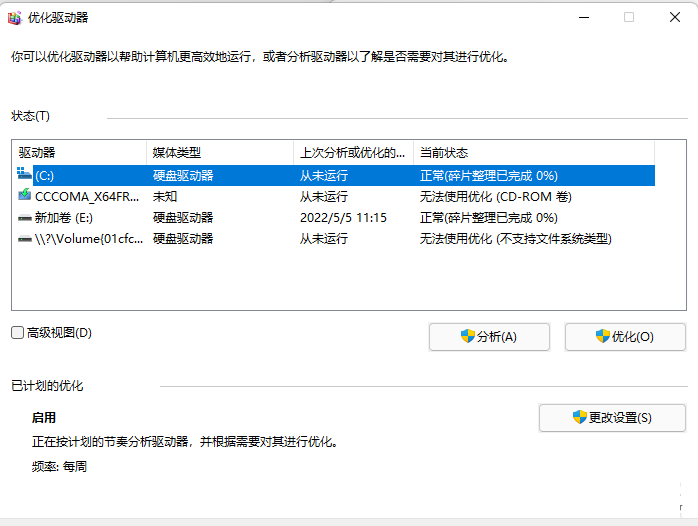This screenshot has height=526, width=698.
Task: Click 从未运行 cell in the CCCOMA row
Action: pyautogui.click(x=324, y=196)
